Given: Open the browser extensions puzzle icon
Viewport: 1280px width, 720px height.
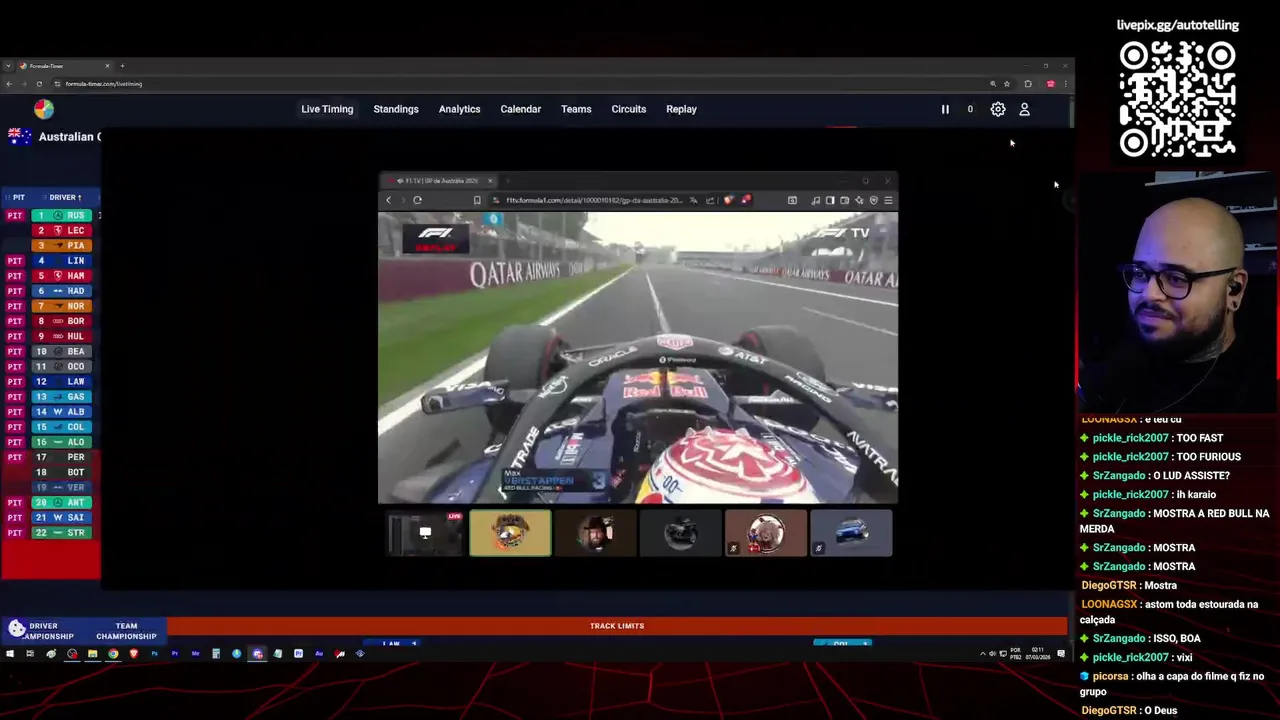Looking at the screenshot, I should pos(1028,84).
